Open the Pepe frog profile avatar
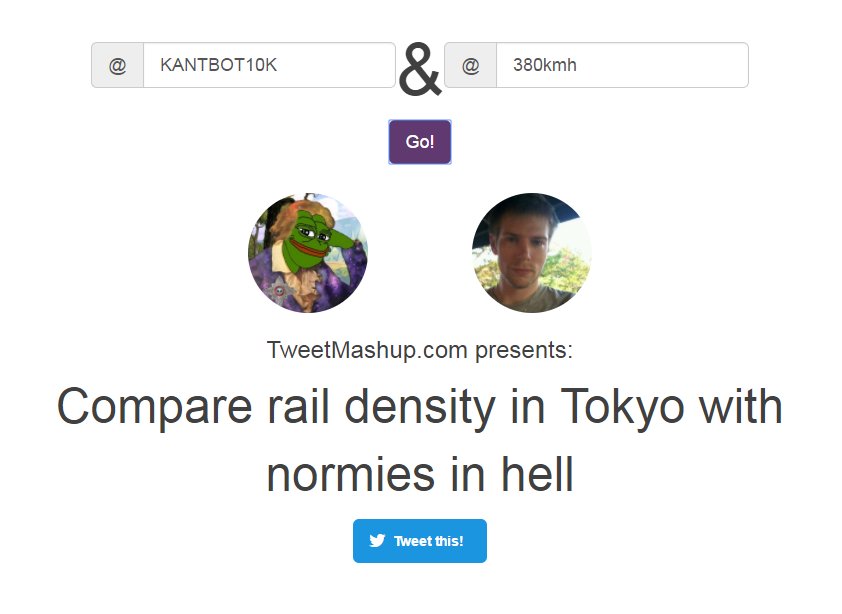The width and height of the screenshot is (842, 614). point(308,252)
